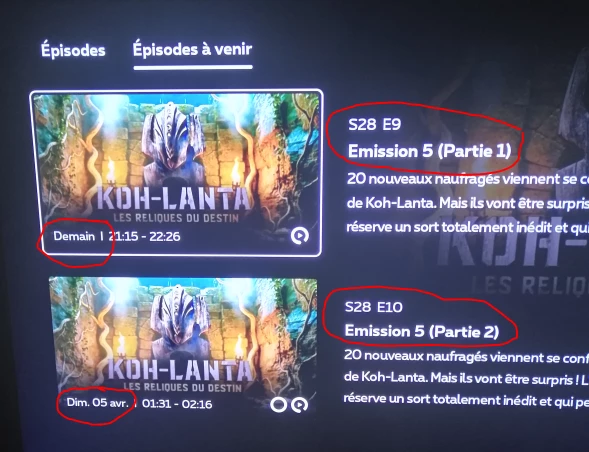
Task: Click the Emission 5 (Partie 1) title
Action: pyautogui.click(x=429, y=151)
